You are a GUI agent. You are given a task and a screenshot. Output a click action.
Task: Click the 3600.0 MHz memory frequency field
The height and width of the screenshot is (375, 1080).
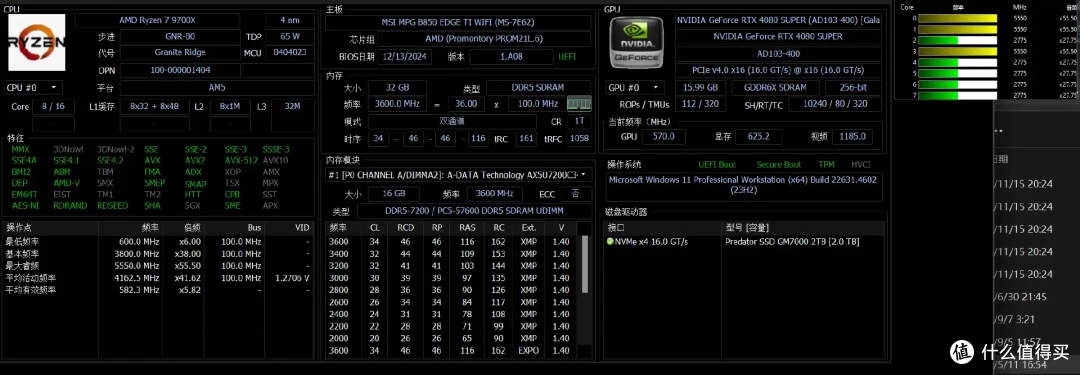[x=397, y=104]
